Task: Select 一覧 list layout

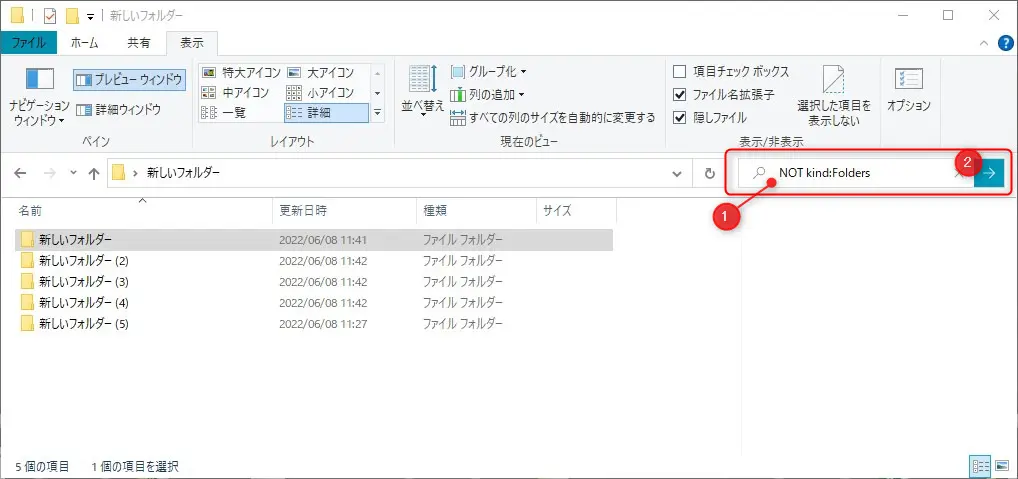Action: [224, 112]
